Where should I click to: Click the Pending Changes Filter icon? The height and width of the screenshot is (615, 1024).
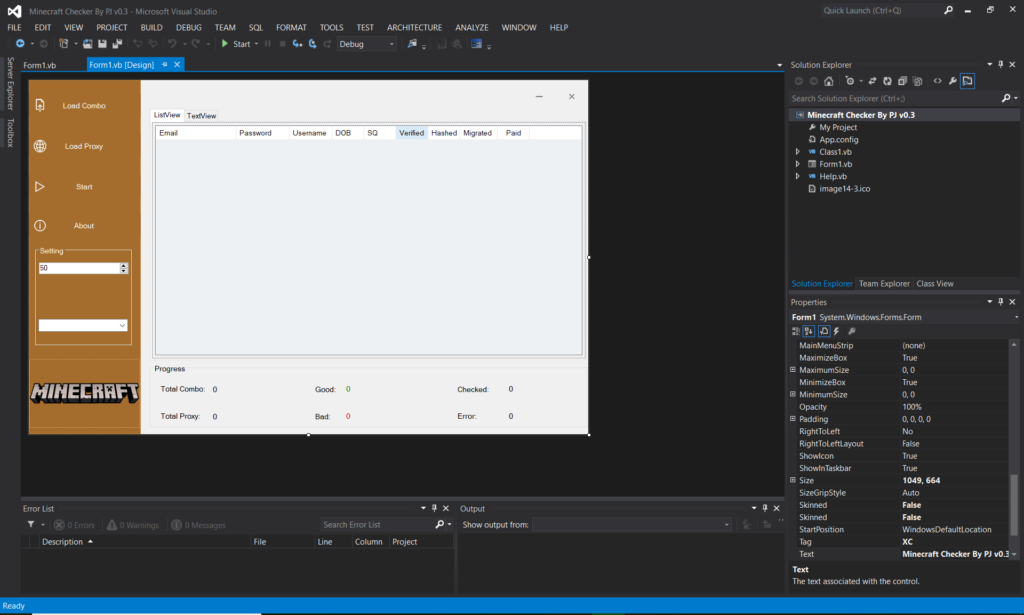click(850, 81)
